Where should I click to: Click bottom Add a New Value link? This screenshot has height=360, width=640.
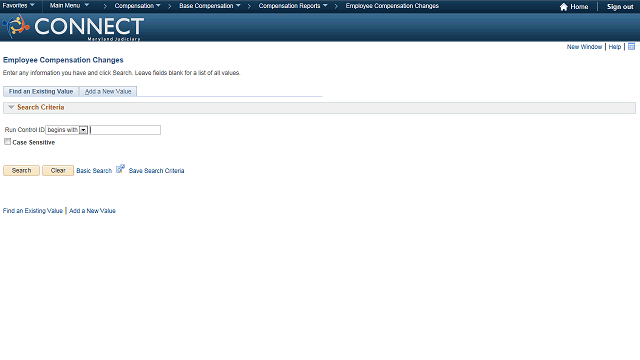(x=92, y=211)
